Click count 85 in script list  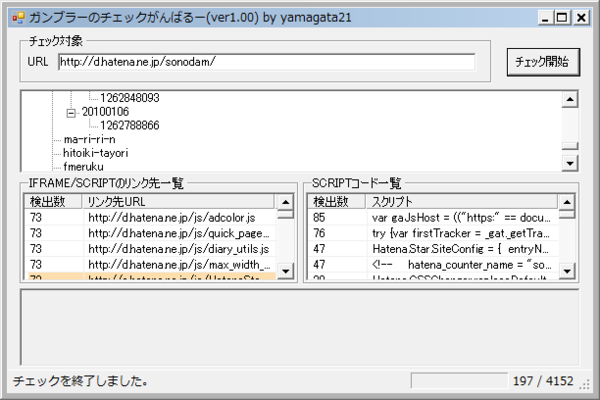coord(319,217)
